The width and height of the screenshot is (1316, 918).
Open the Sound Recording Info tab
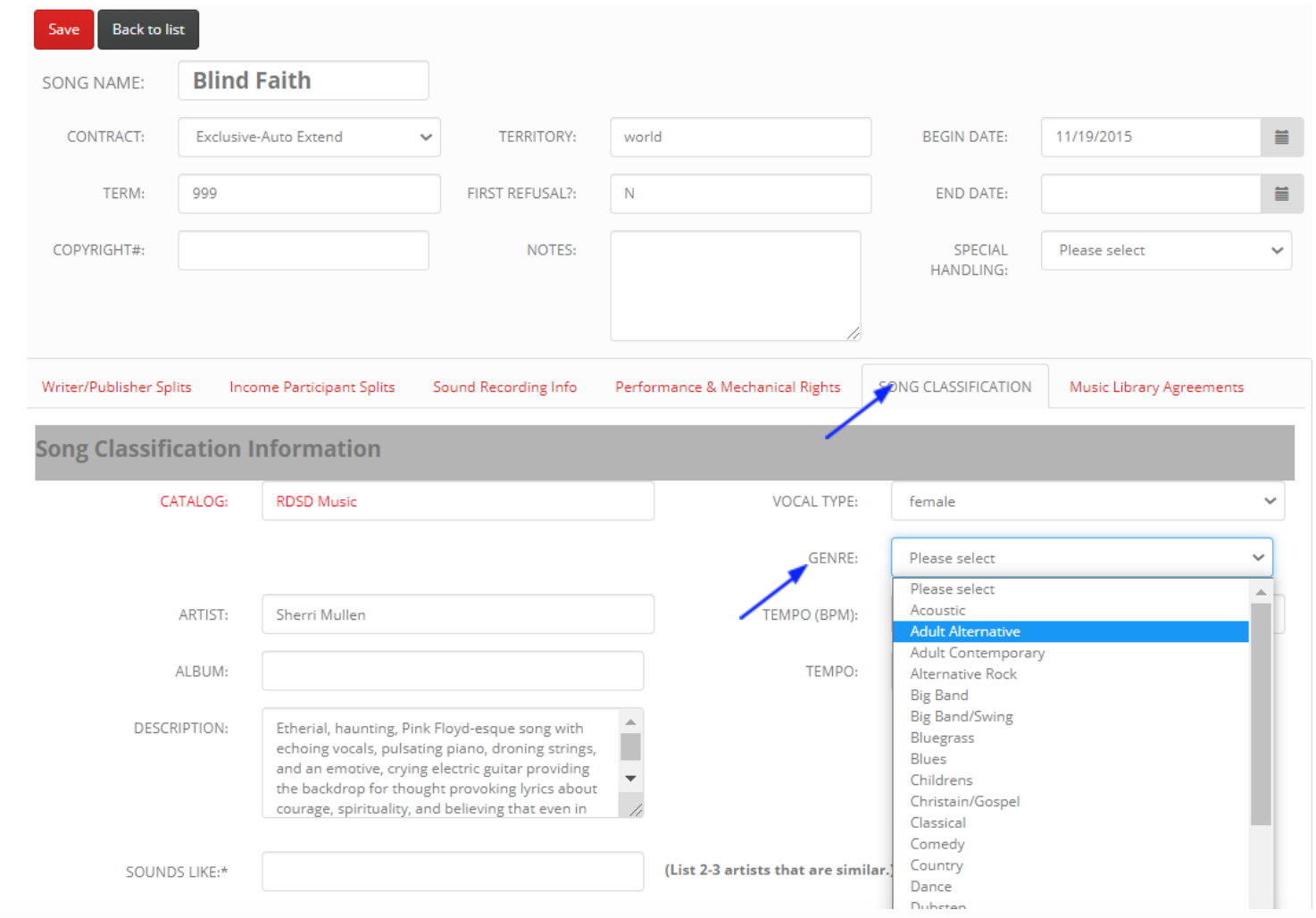504,388
